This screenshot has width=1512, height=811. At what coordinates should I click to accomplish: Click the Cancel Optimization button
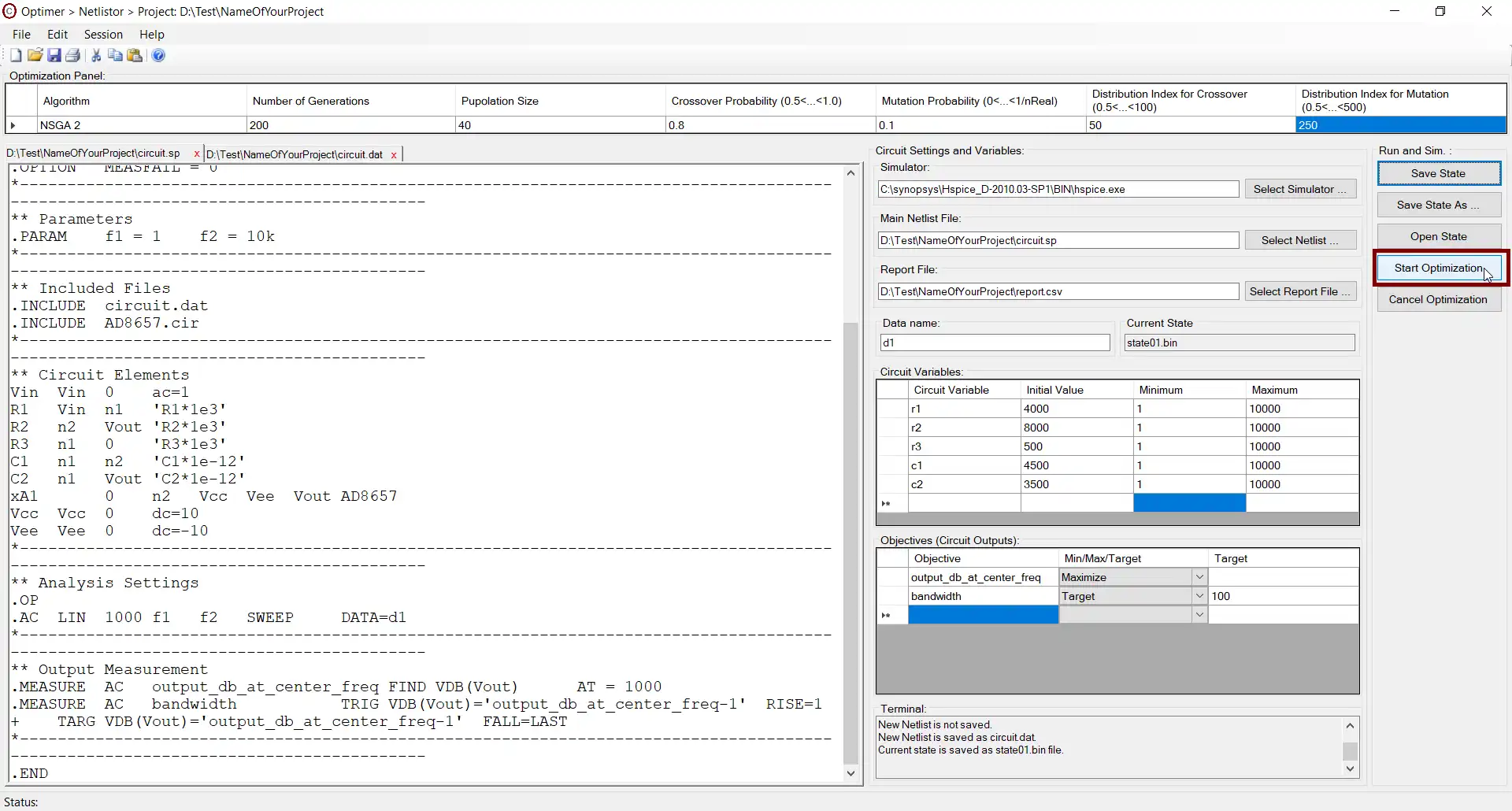click(1438, 299)
